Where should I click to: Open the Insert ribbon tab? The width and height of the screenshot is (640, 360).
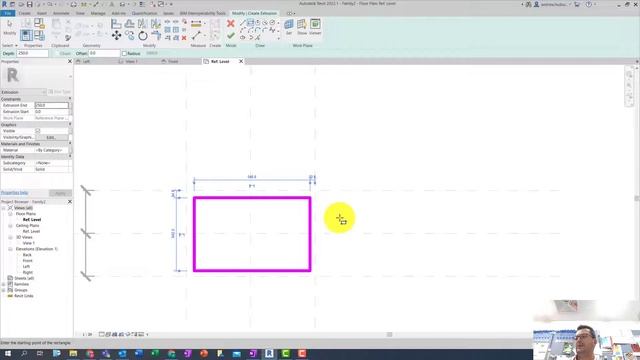[42, 13]
